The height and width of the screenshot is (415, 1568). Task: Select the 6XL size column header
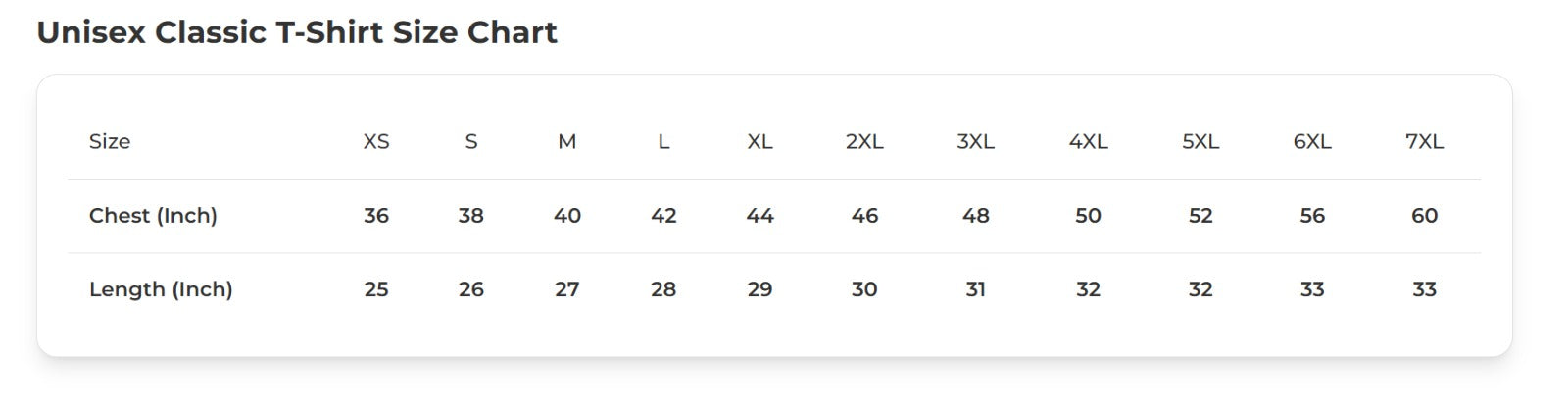pyautogui.click(x=1312, y=141)
